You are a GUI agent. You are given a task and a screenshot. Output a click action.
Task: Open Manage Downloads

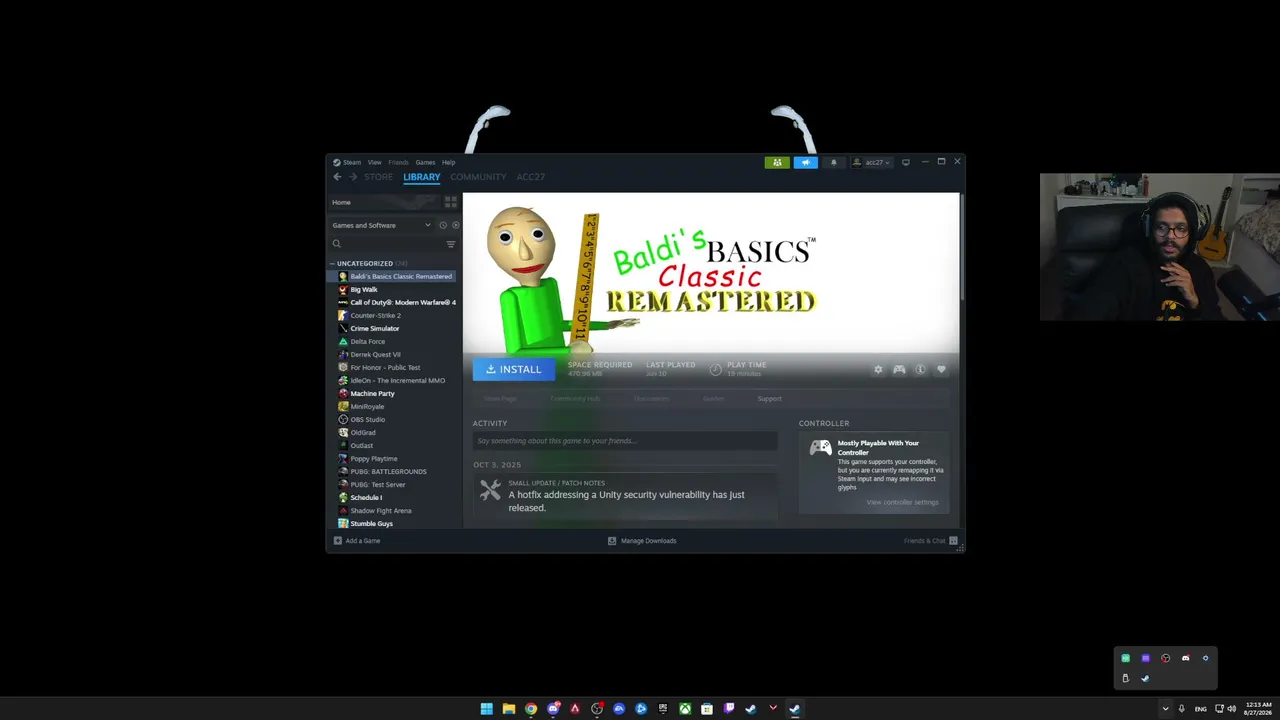642,541
